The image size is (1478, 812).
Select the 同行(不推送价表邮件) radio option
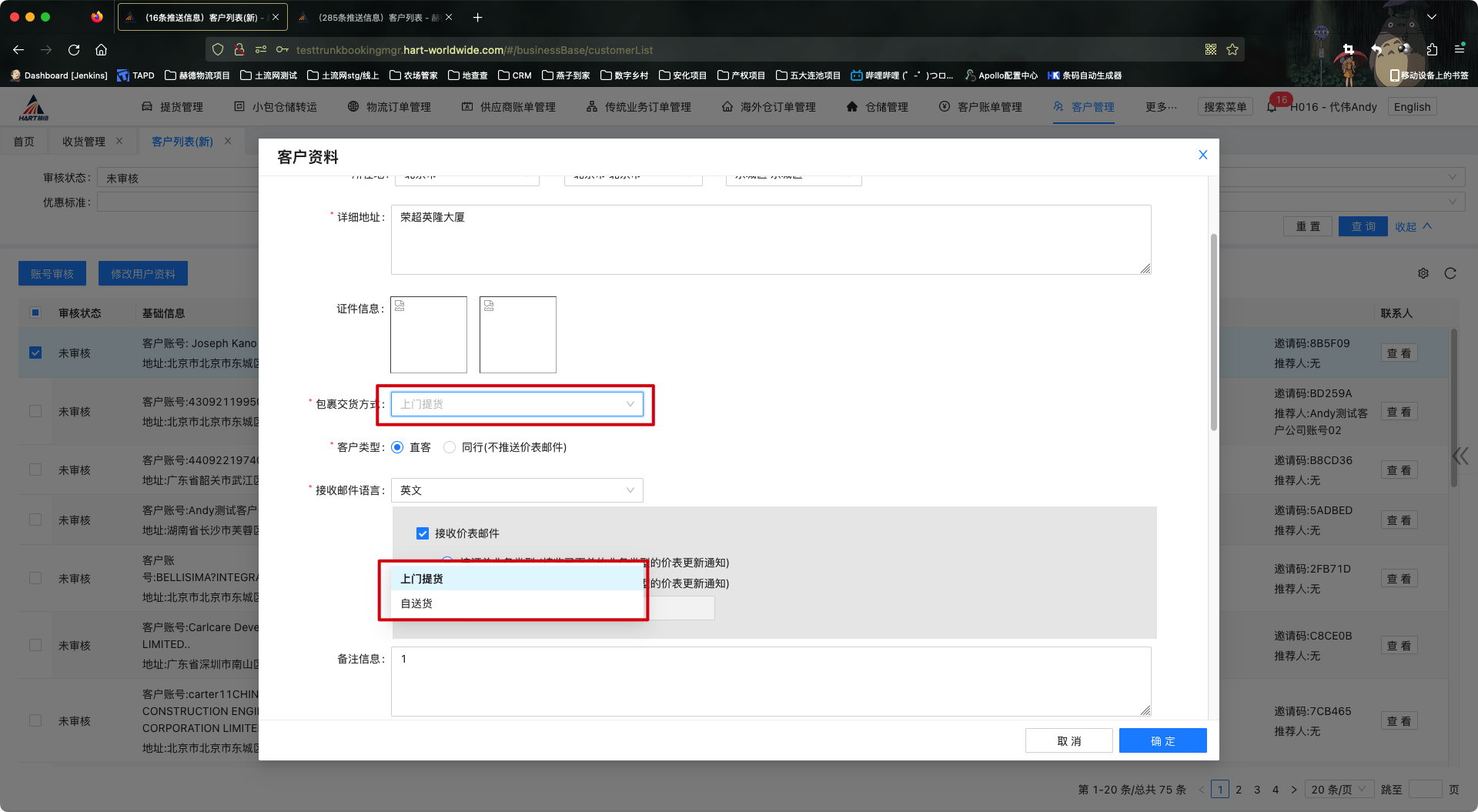[450, 447]
